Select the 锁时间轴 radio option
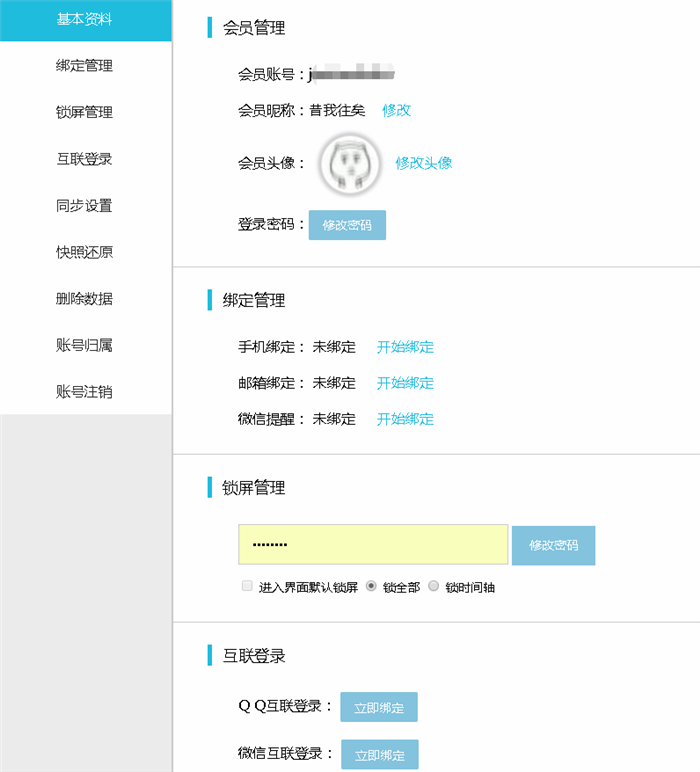The height and width of the screenshot is (772, 700). (x=433, y=587)
